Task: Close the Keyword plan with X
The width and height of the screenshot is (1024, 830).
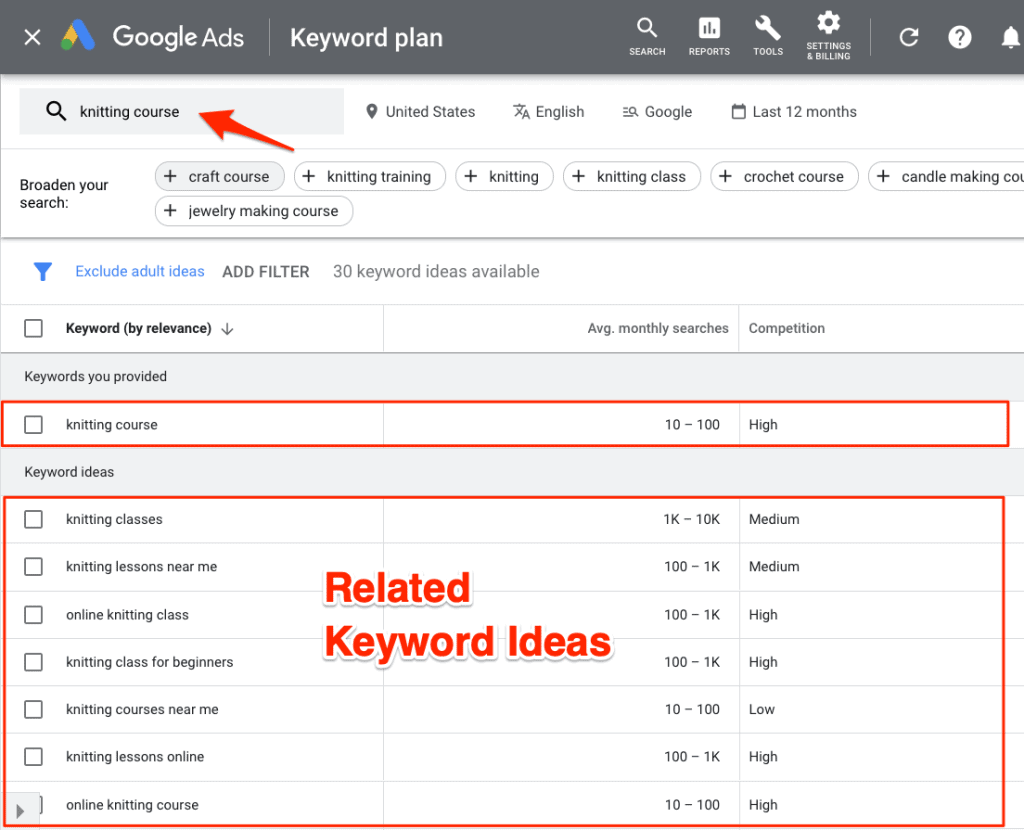Action: pyautogui.click(x=33, y=37)
